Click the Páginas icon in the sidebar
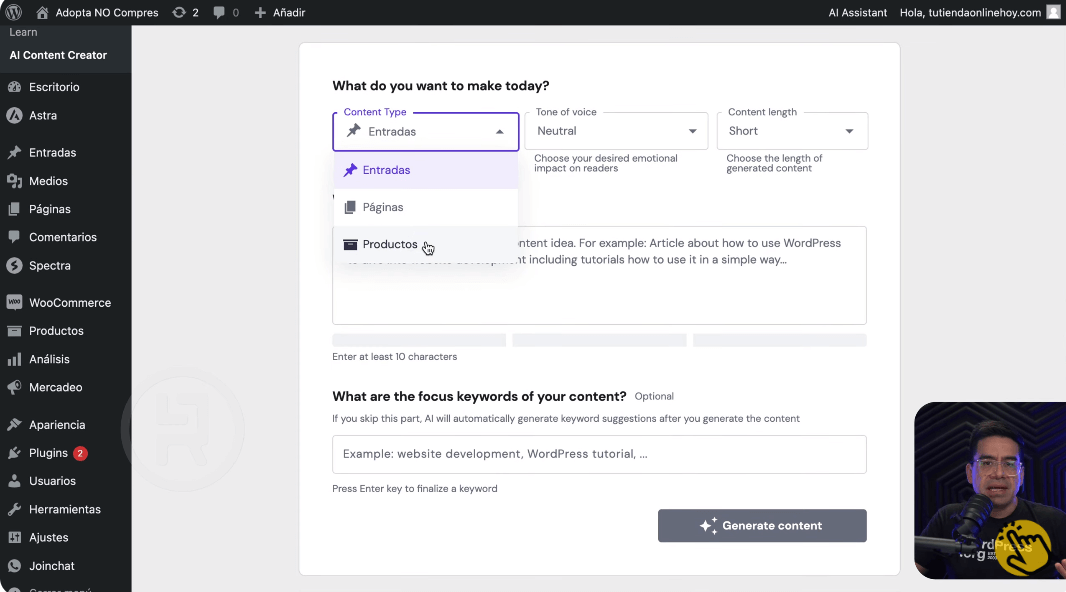Viewport: 1066px width, 592px height. pyautogui.click(x=14, y=209)
